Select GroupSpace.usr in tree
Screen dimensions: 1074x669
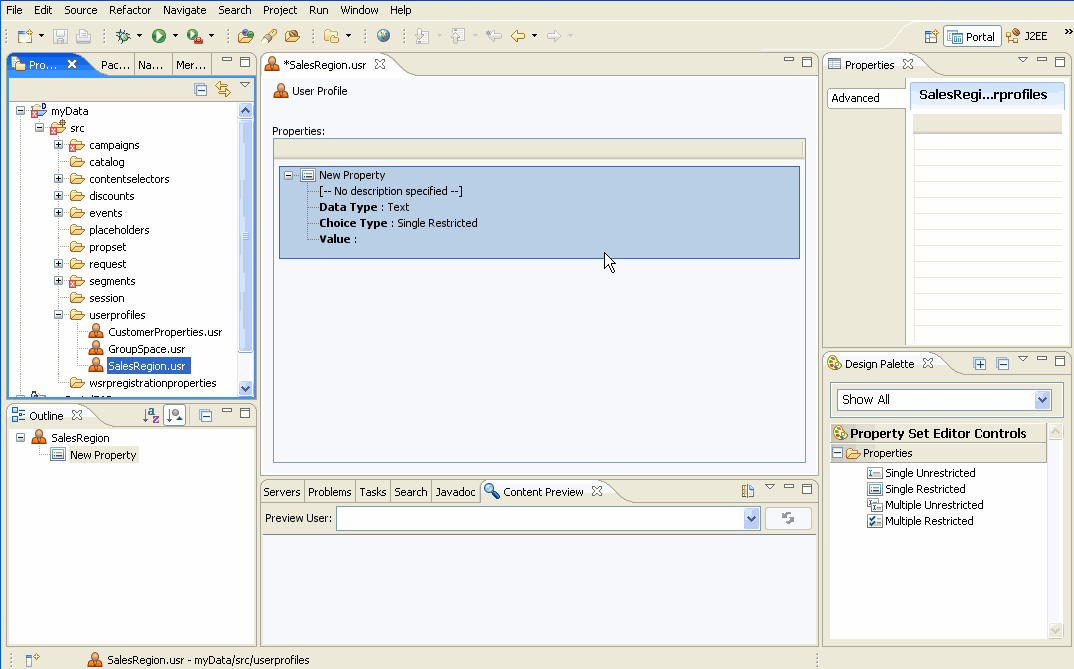[x=146, y=349]
